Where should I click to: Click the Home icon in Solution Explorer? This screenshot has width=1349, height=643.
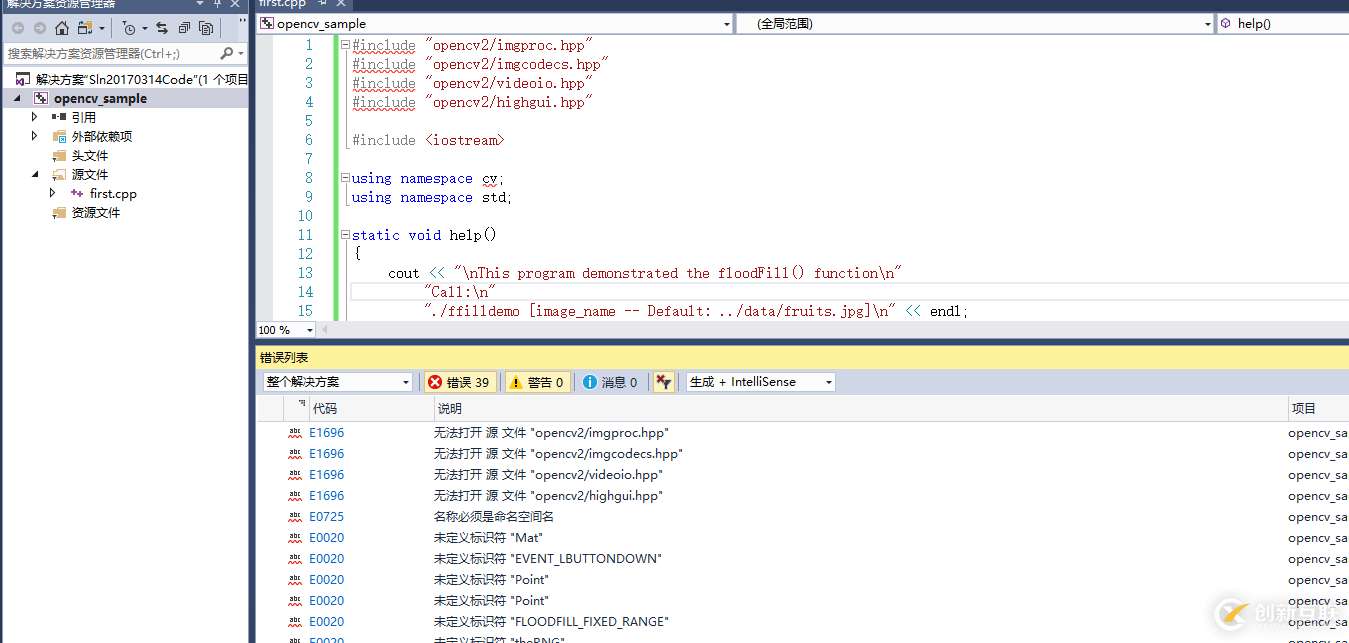[x=62, y=28]
